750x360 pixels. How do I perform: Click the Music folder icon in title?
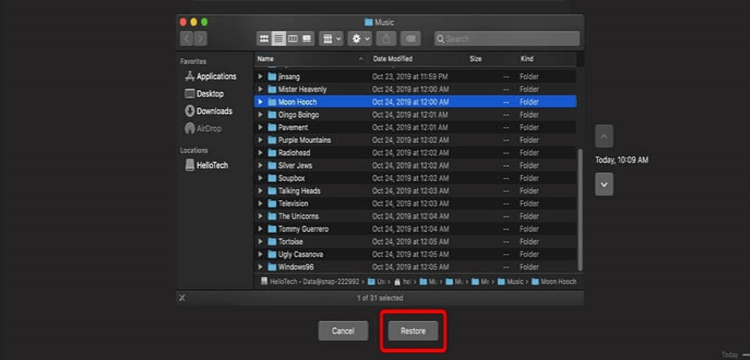(x=368, y=22)
